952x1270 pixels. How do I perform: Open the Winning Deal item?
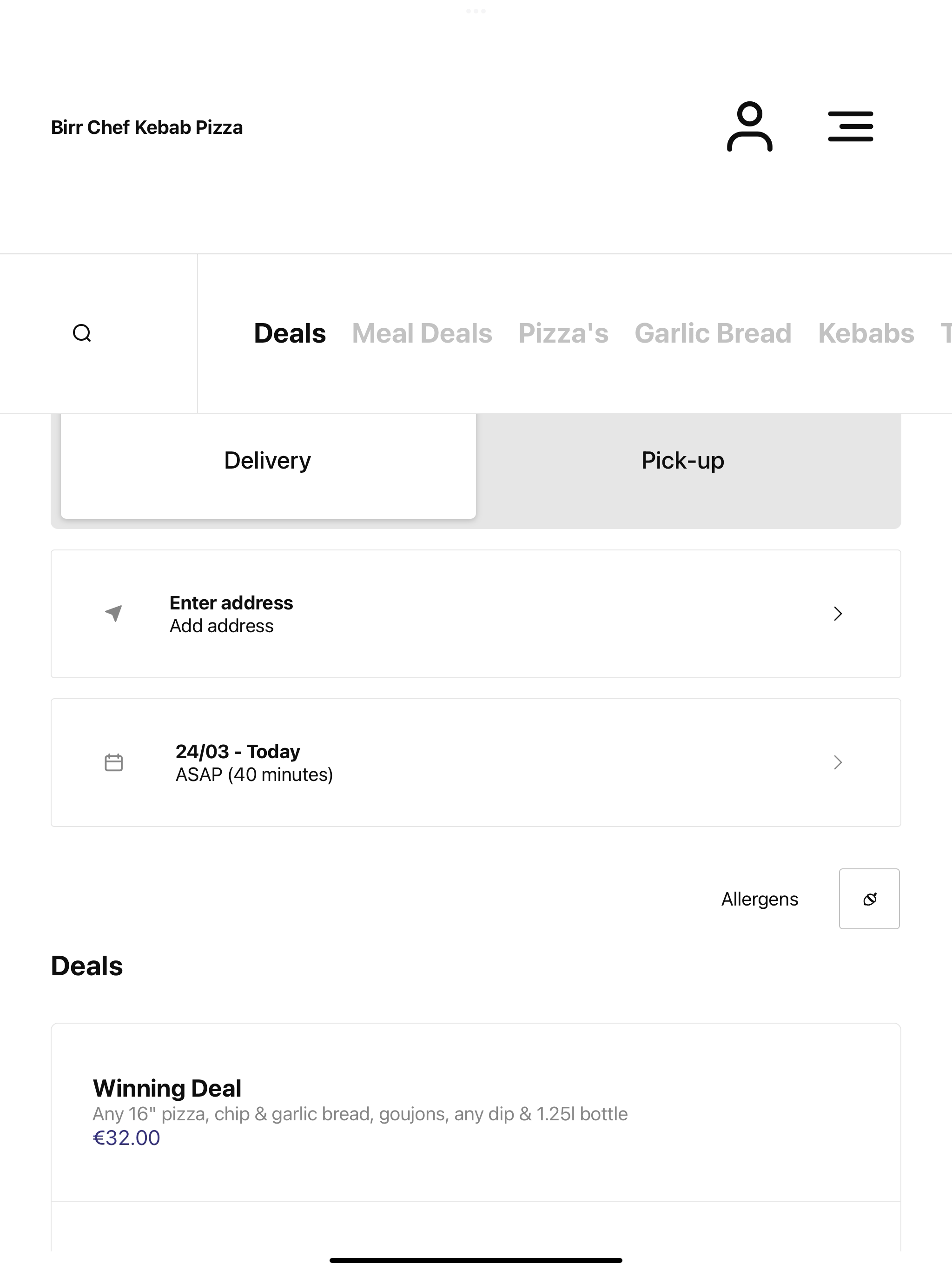[x=476, y=1112]
